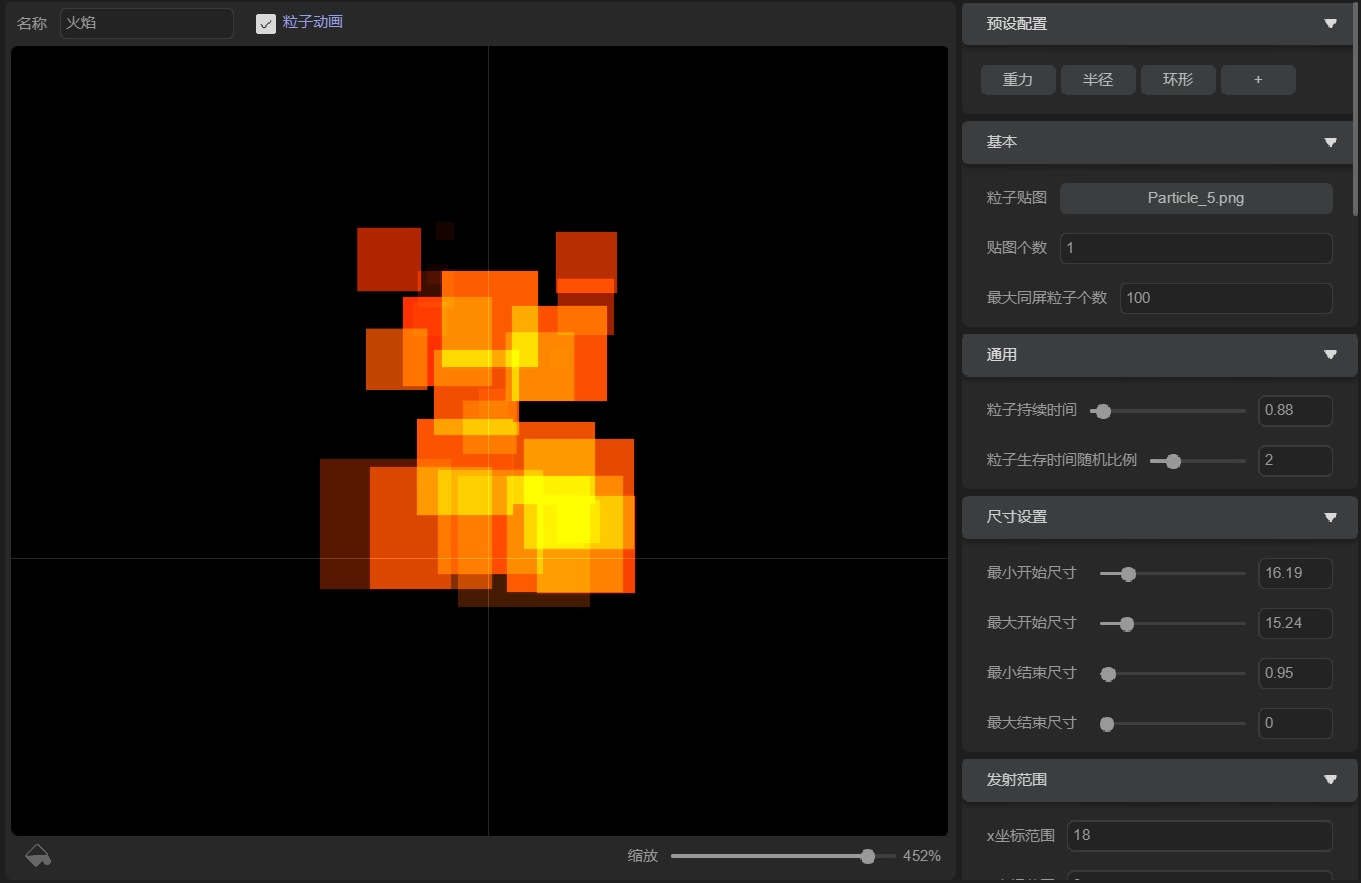Collapse the 通用 section
This screenshot has height=883, width=1361.
1330,355
